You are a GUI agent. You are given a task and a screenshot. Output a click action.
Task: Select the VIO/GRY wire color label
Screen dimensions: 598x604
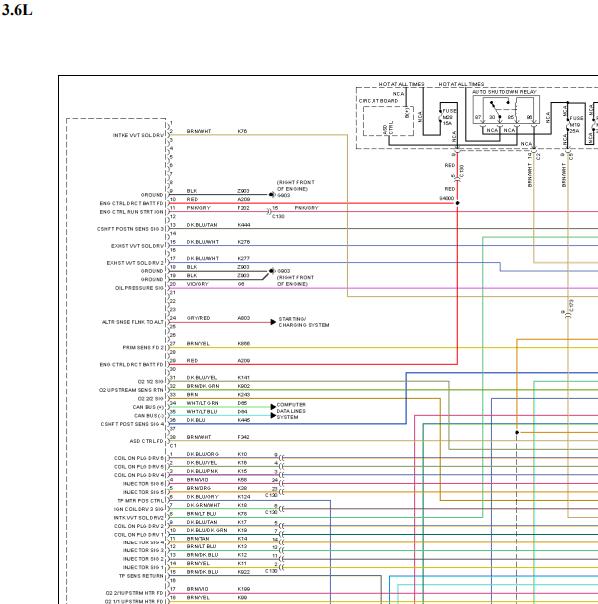pos(198,284)
